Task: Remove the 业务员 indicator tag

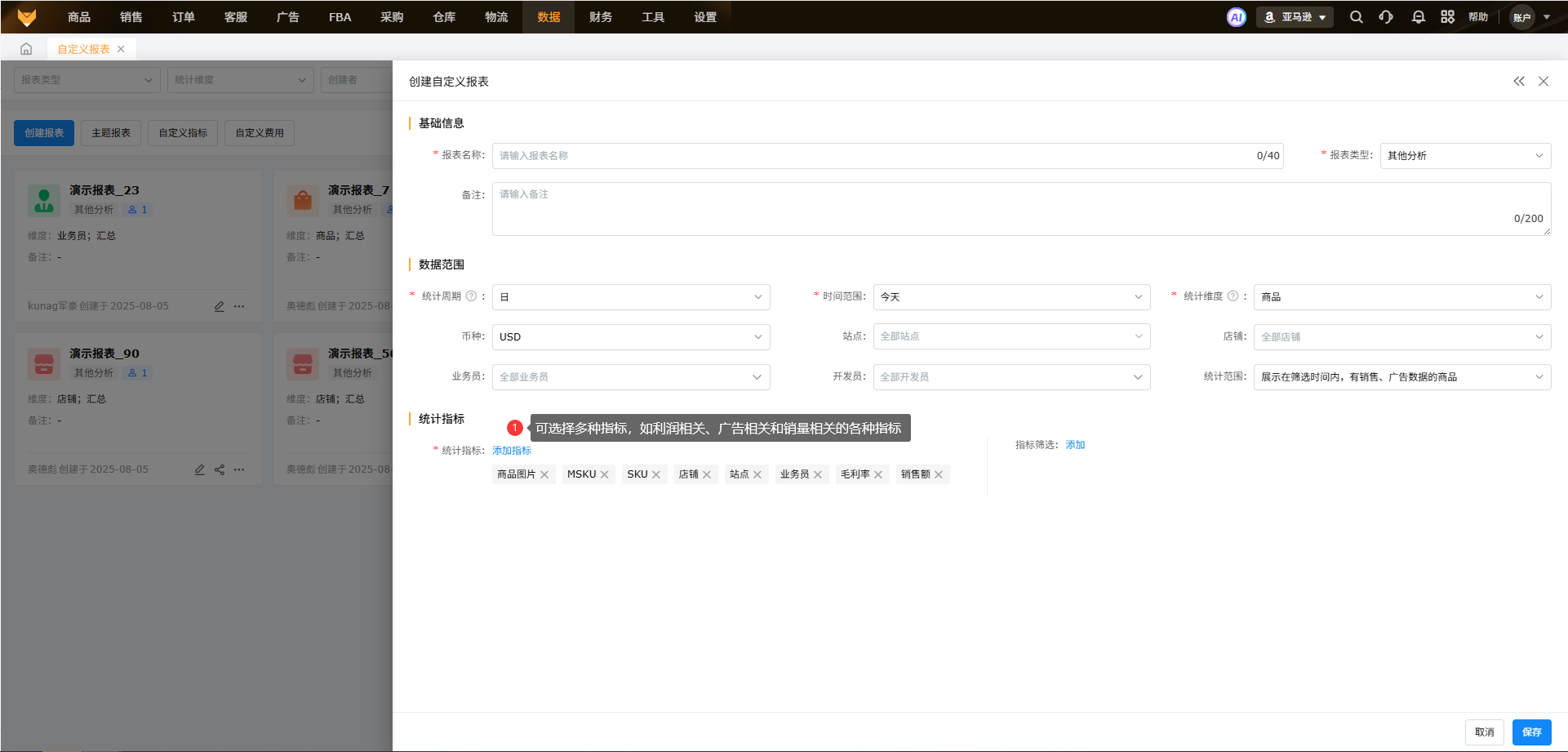Action: [818, 474]
